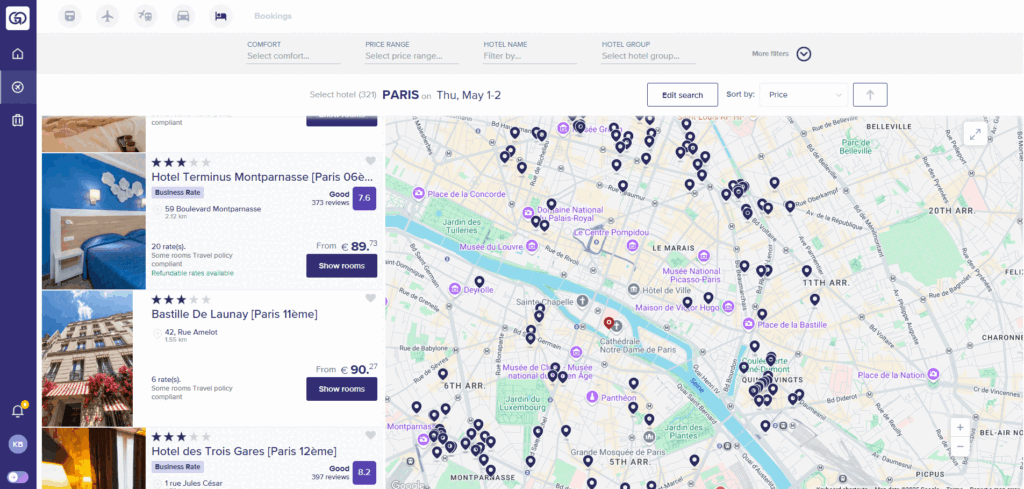Open notifications bell
1024x489 pixels.
(17, 410)
